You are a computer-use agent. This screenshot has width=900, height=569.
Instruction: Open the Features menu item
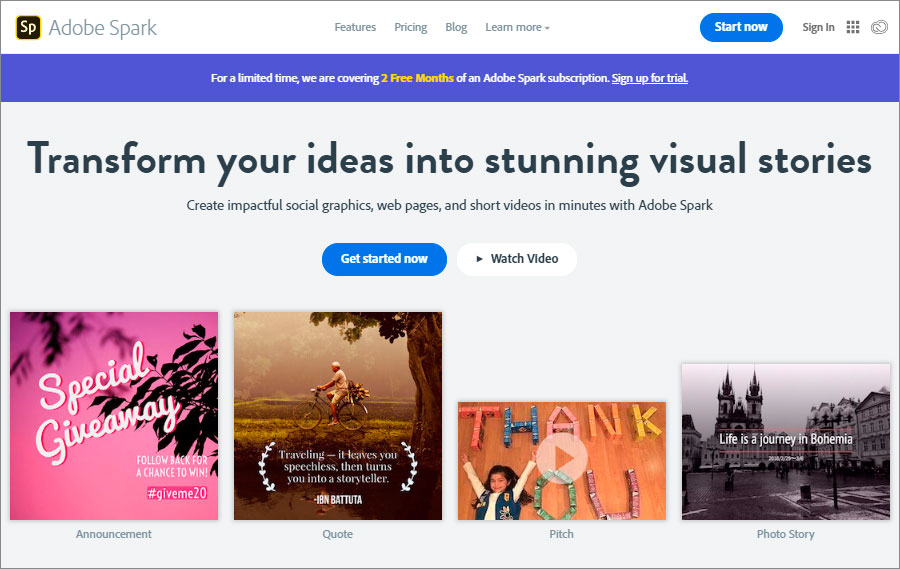tap(355, 27)
